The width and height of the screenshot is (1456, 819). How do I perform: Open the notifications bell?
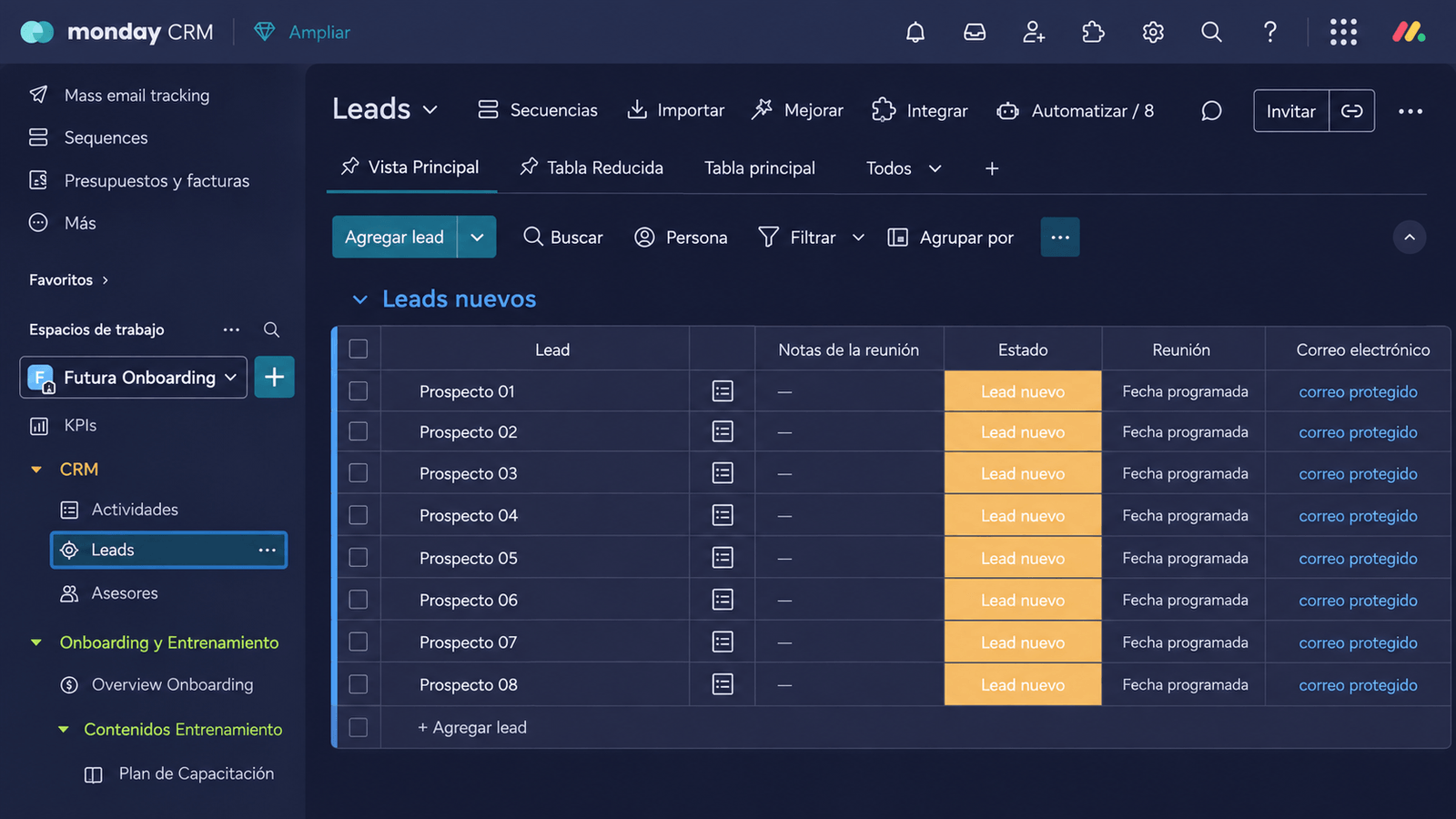click(x=915, y=33)
